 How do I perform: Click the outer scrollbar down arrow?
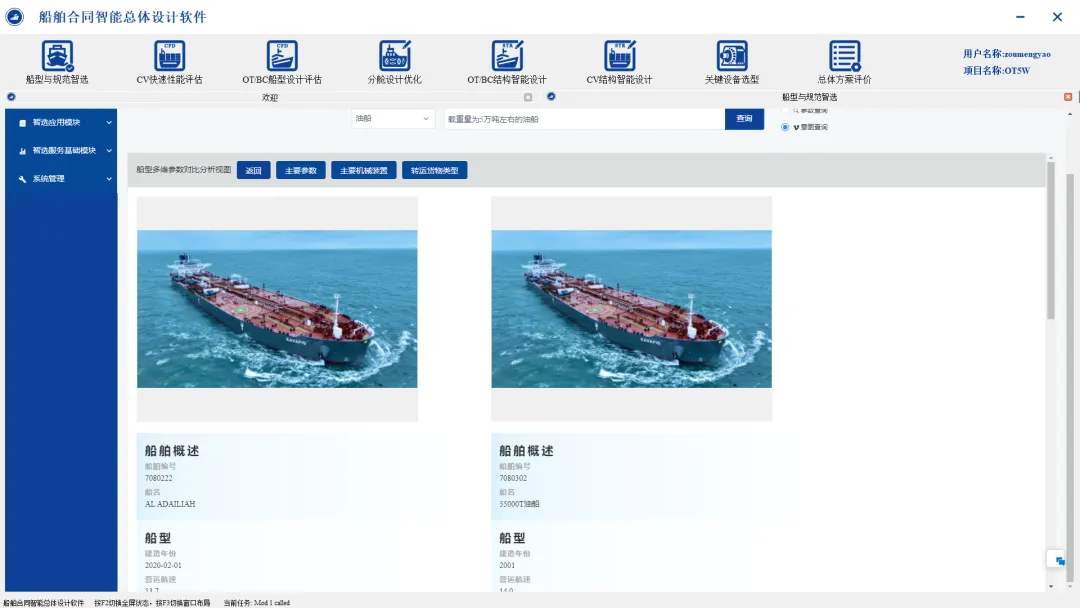click(x=1070, y=585)
